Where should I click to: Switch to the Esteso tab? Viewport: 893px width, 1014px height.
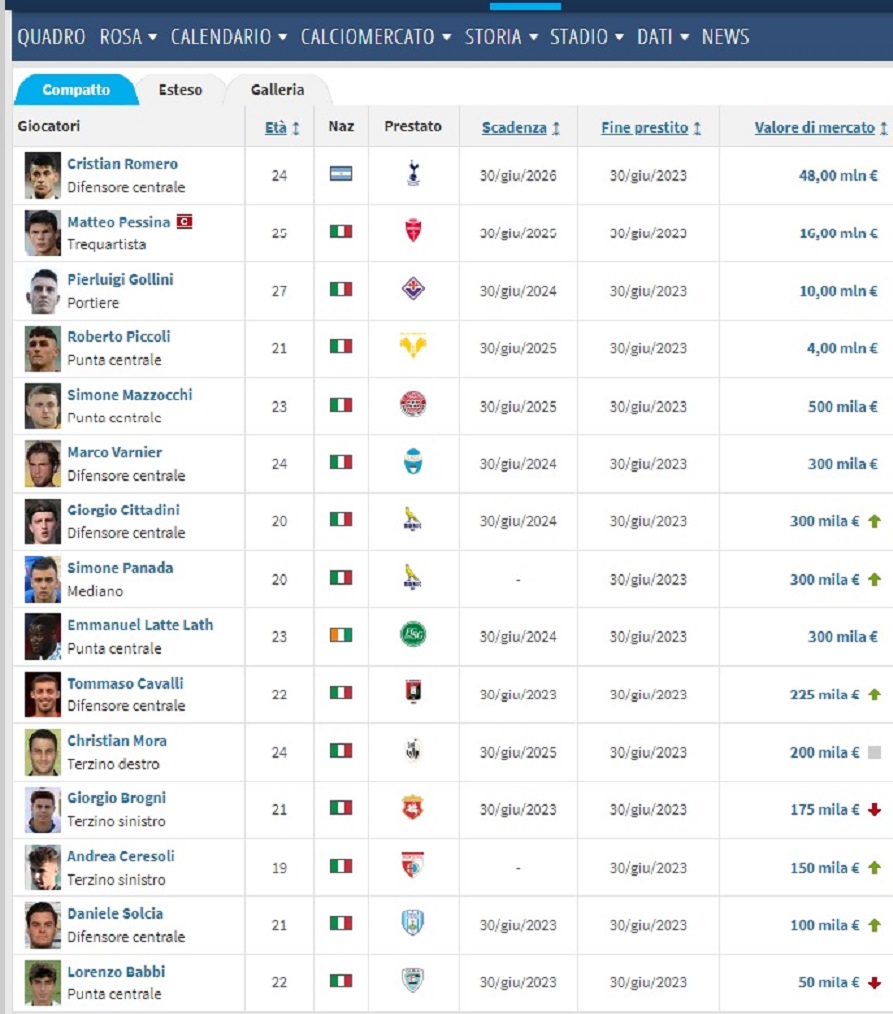(x=180, y=90)
